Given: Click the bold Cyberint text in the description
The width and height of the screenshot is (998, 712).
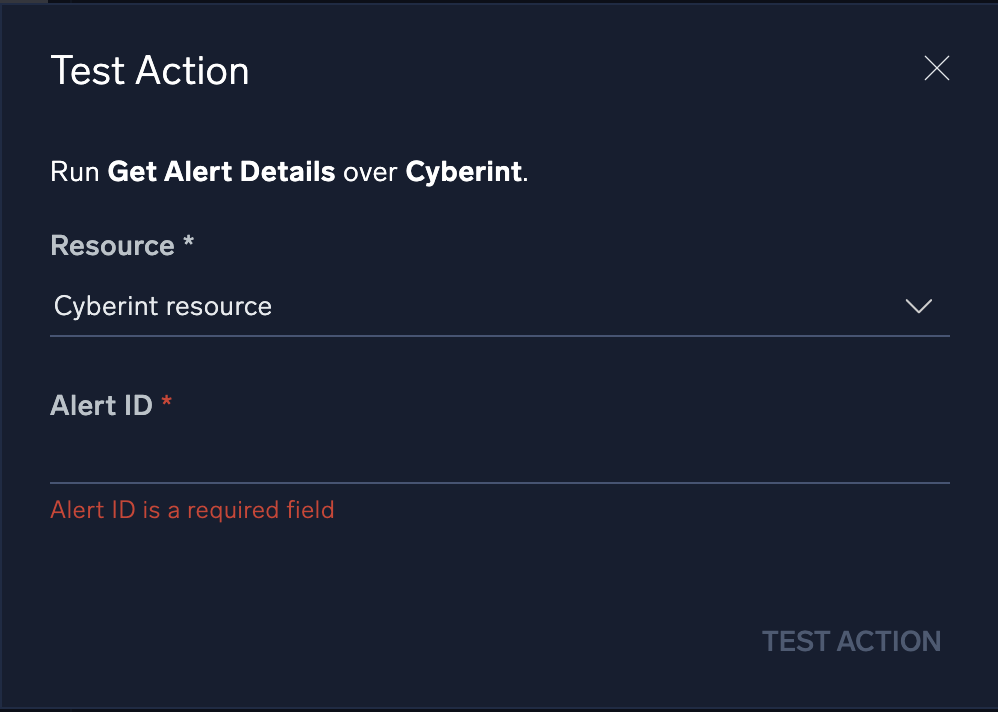Looking at the screenshot, I should click(x=463, y=171).
